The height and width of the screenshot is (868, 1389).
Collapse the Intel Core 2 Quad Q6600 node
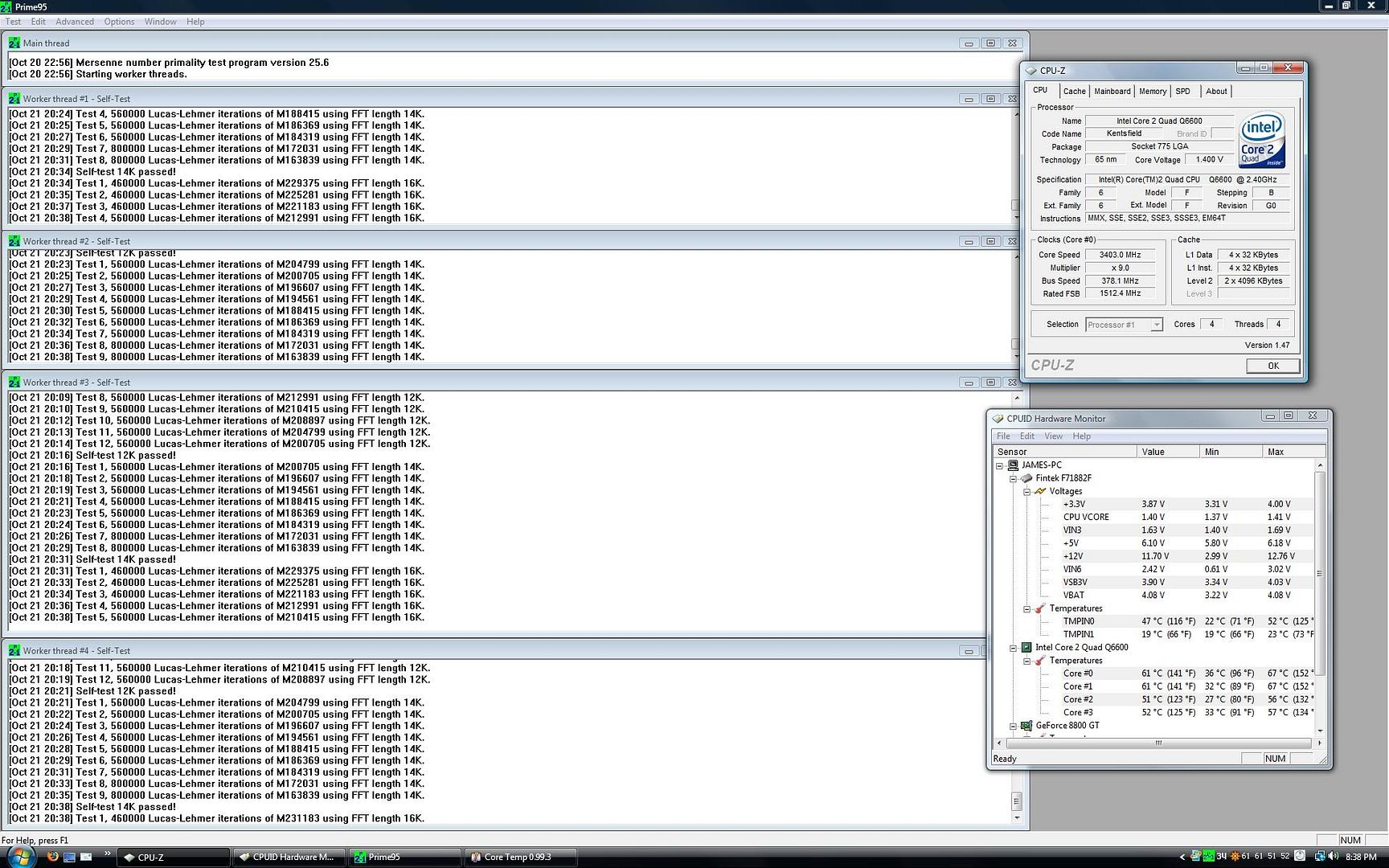pyautogui.click(x=1014, y=648)
